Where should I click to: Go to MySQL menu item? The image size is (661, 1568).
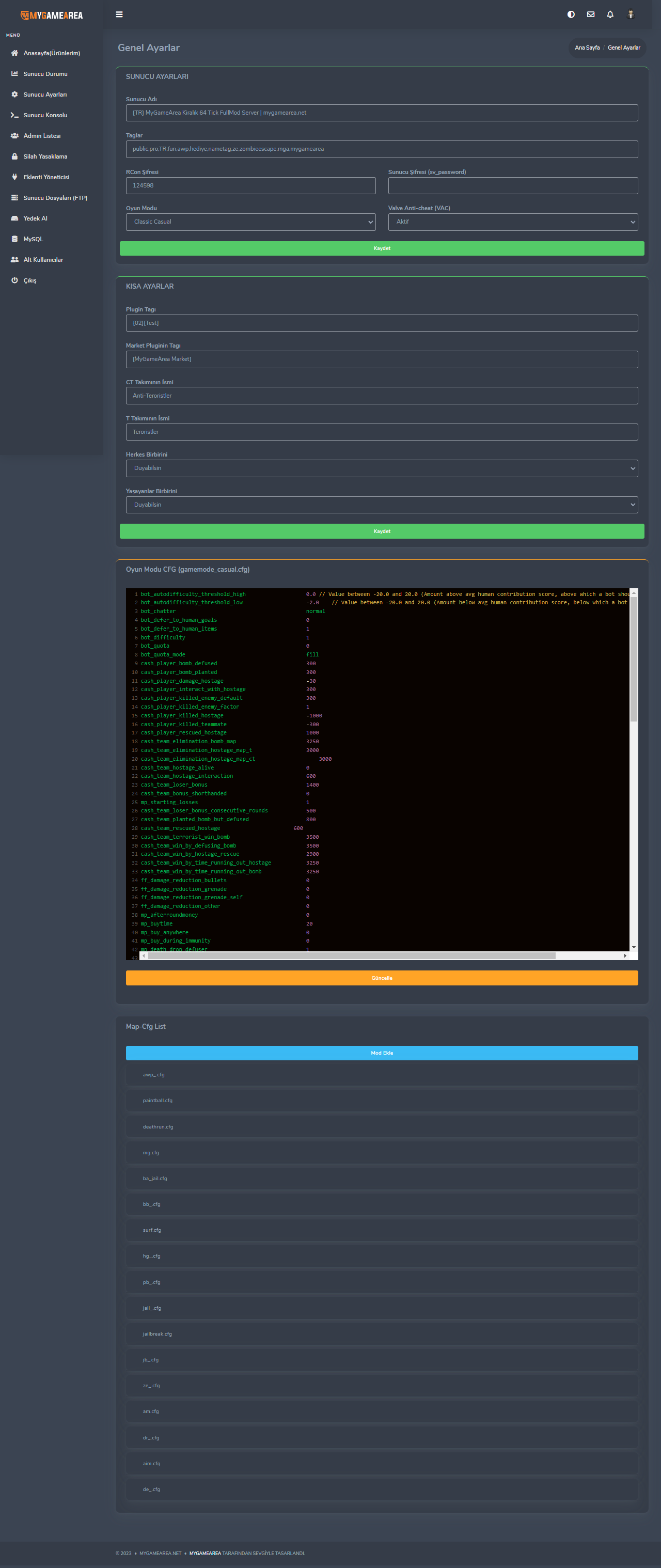point(34,239)
